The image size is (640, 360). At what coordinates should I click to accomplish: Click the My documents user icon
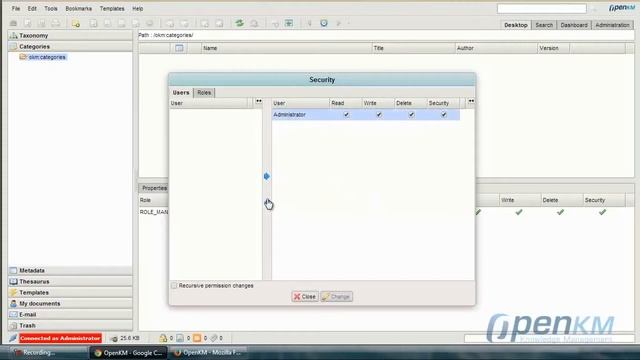click(x=13, y=304)
